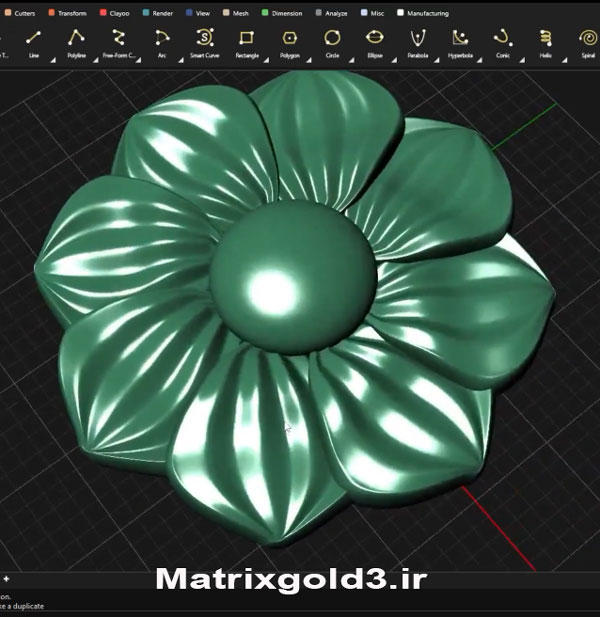The image size is (600, 617).
Task: Expand the Parabola tool flyout arrow
Action: pyautogui.click(x=437, y=60)
